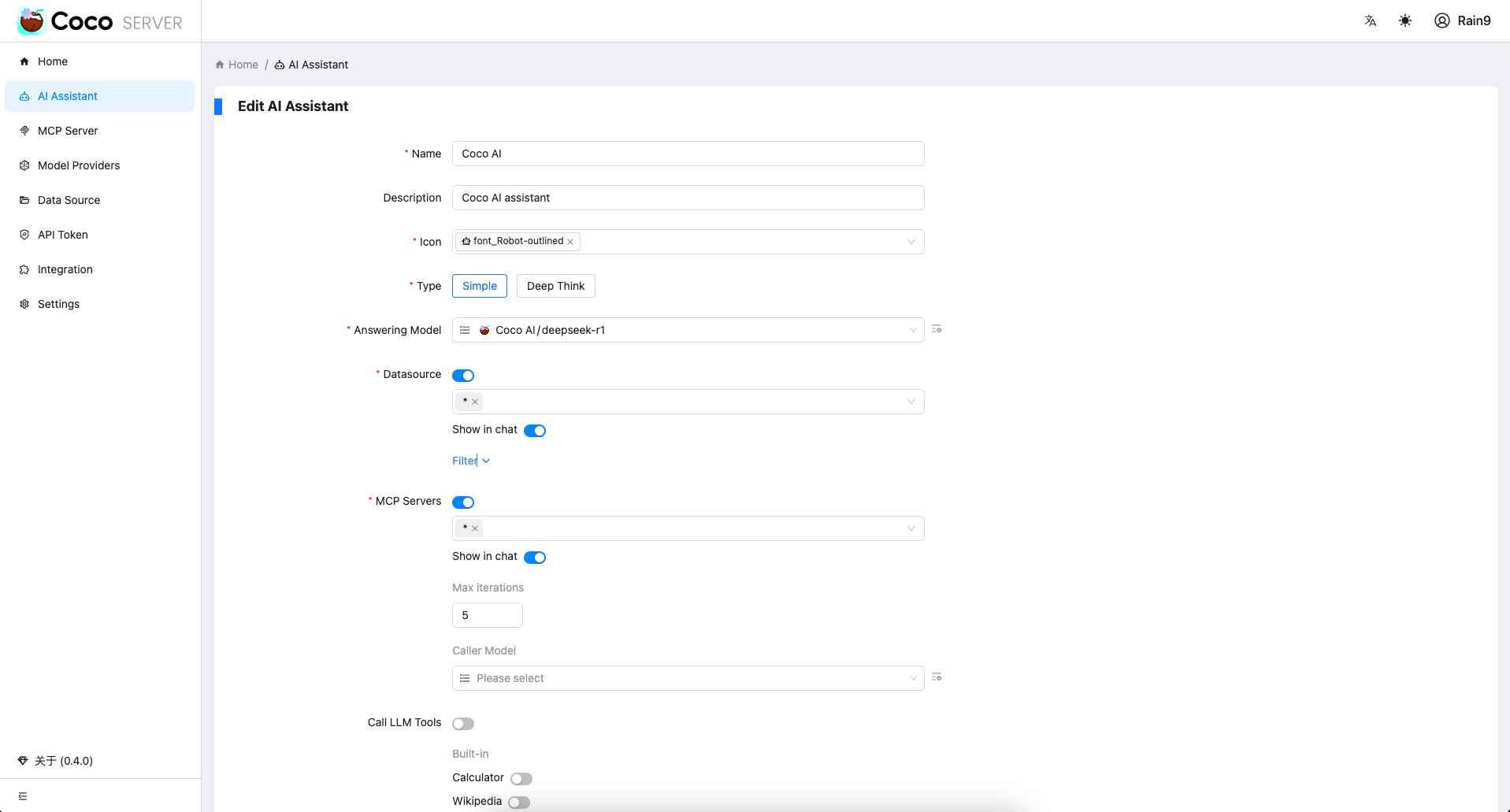Open the Datasource selection dropdown

[688, 402]
